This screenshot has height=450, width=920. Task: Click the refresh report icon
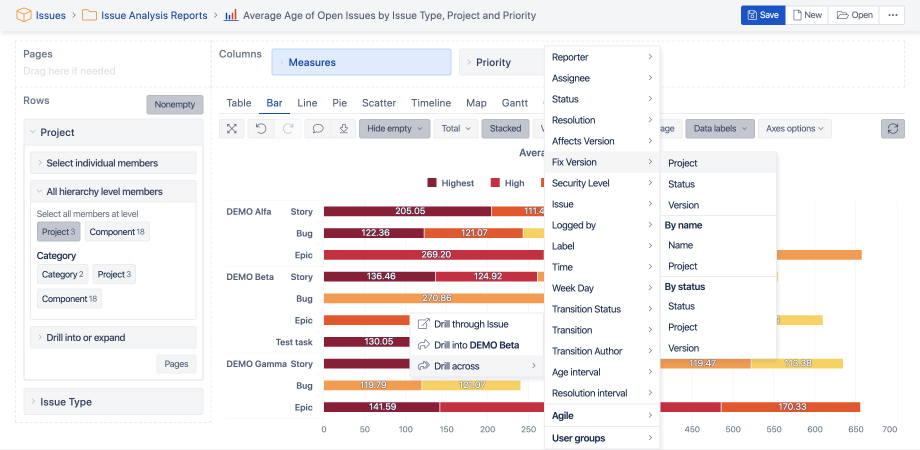click(892, 128)
